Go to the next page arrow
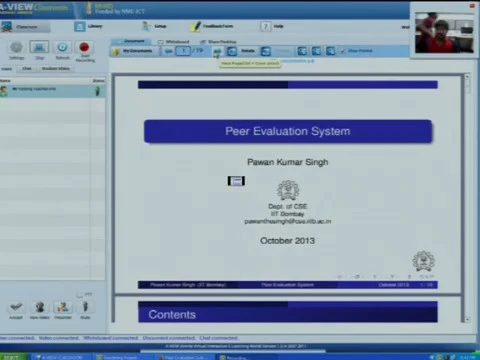This screenshot has width=480, height=360. (217, 51)
